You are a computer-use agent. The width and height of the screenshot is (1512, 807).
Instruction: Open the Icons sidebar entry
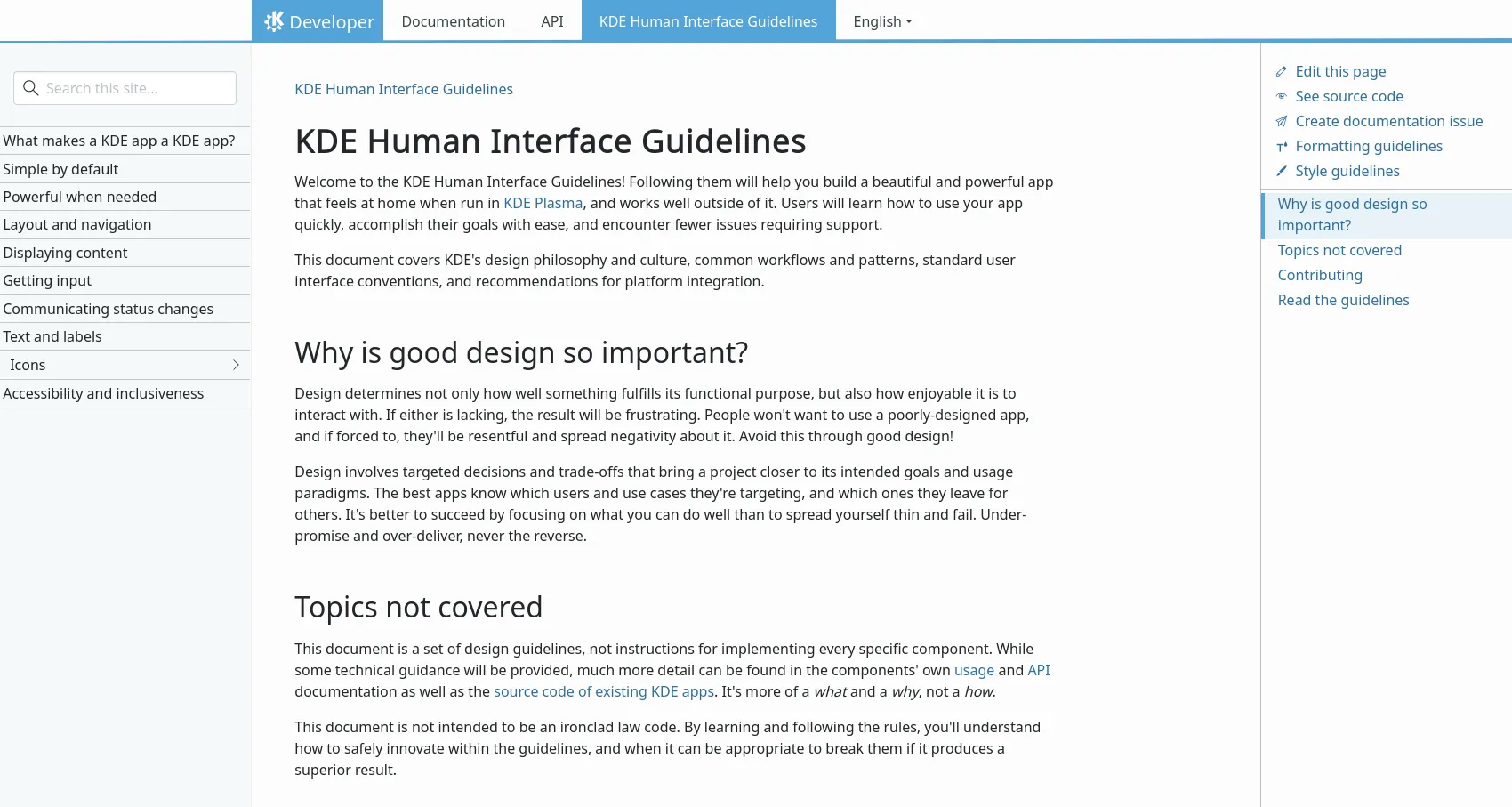(28, 365)
